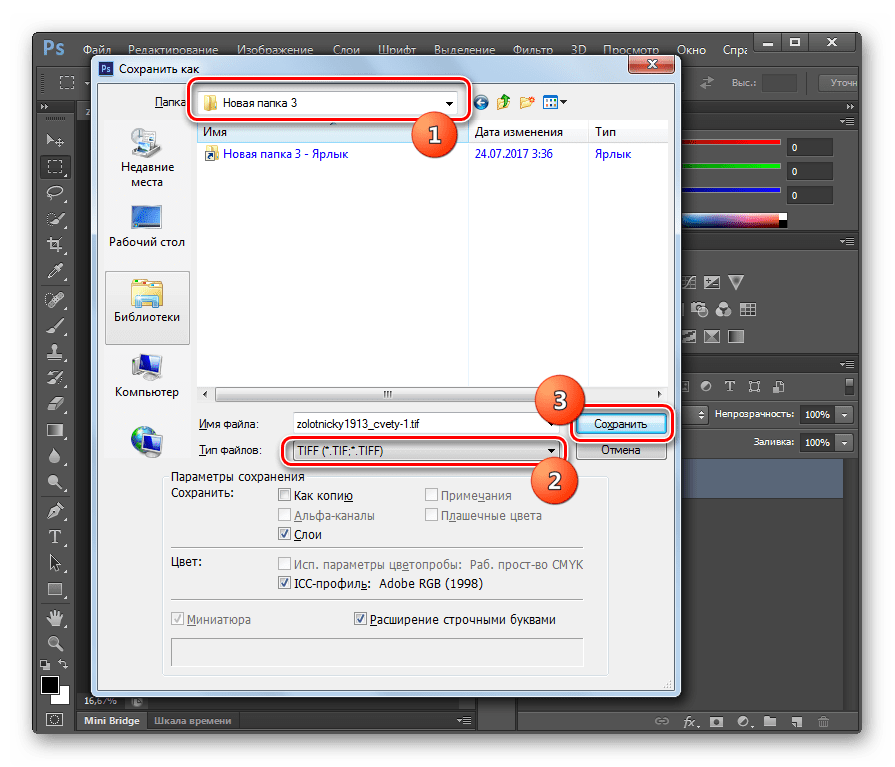The width and height of the screenshot is (895, 767).
Task: Select the Gradient tool
Action: (x=55, y=430)
